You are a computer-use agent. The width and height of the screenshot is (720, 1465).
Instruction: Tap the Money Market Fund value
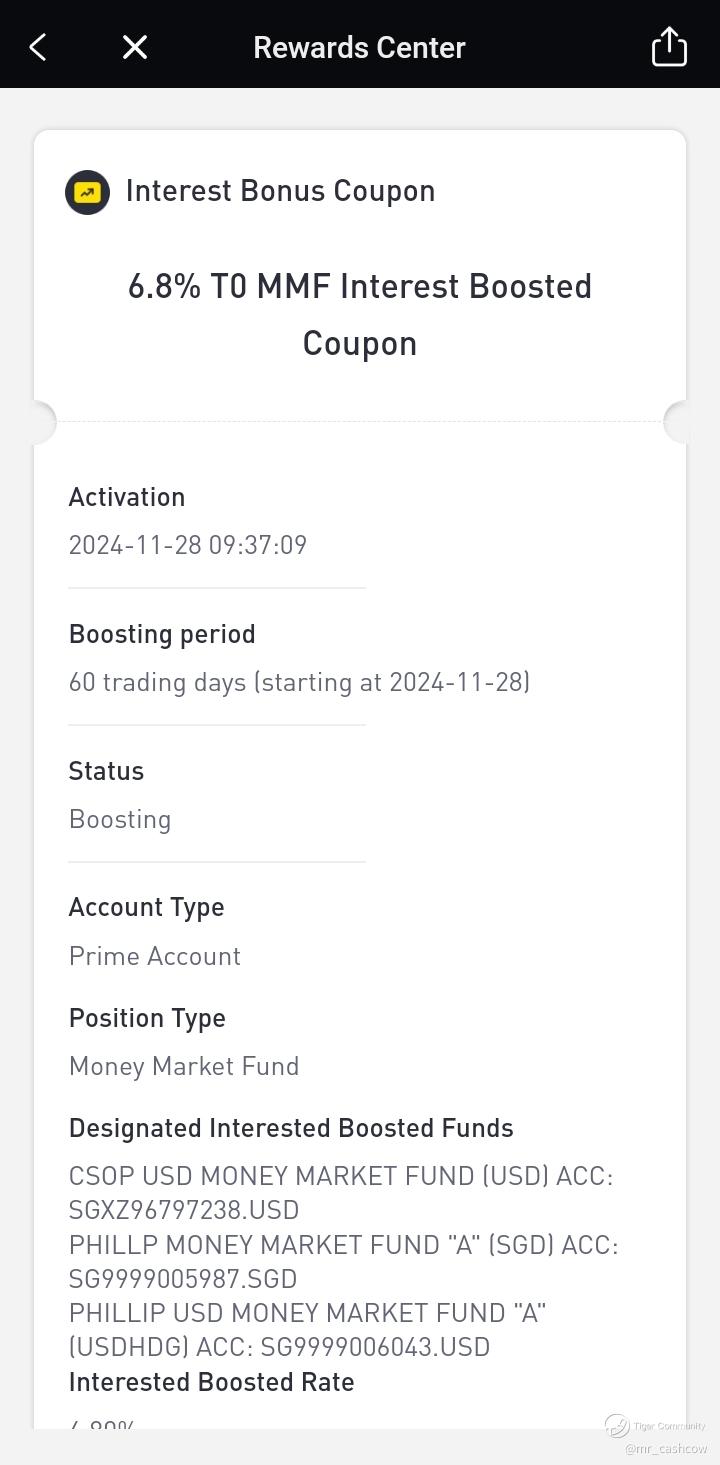[184, 1066]
